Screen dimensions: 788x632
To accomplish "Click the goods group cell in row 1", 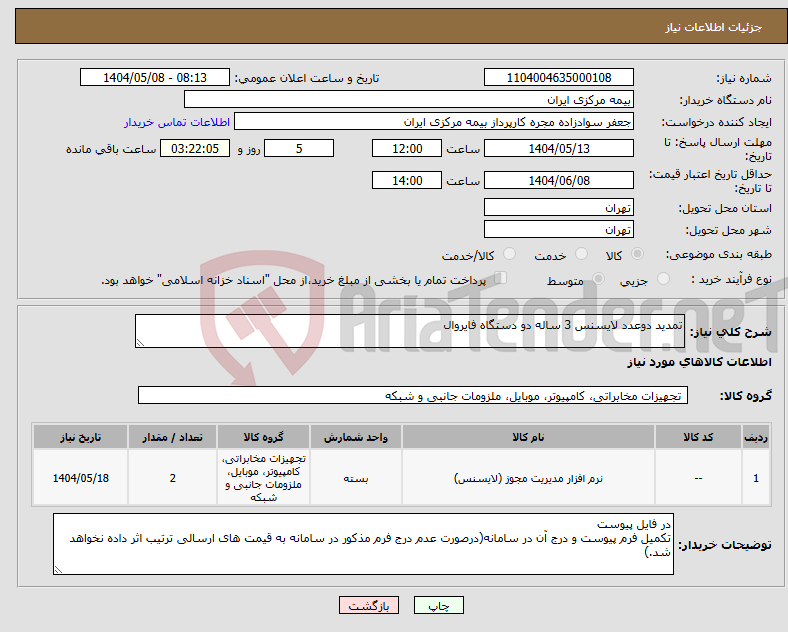I will (x=263, y=477).
